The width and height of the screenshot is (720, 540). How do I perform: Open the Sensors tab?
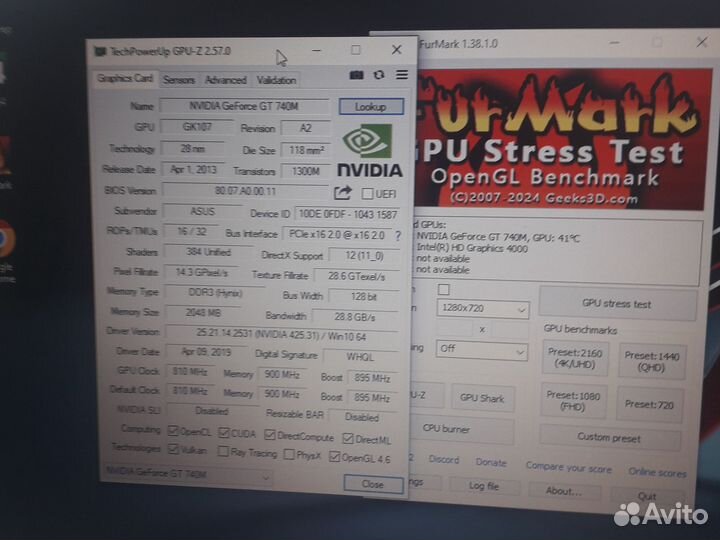tap(179, 80)
